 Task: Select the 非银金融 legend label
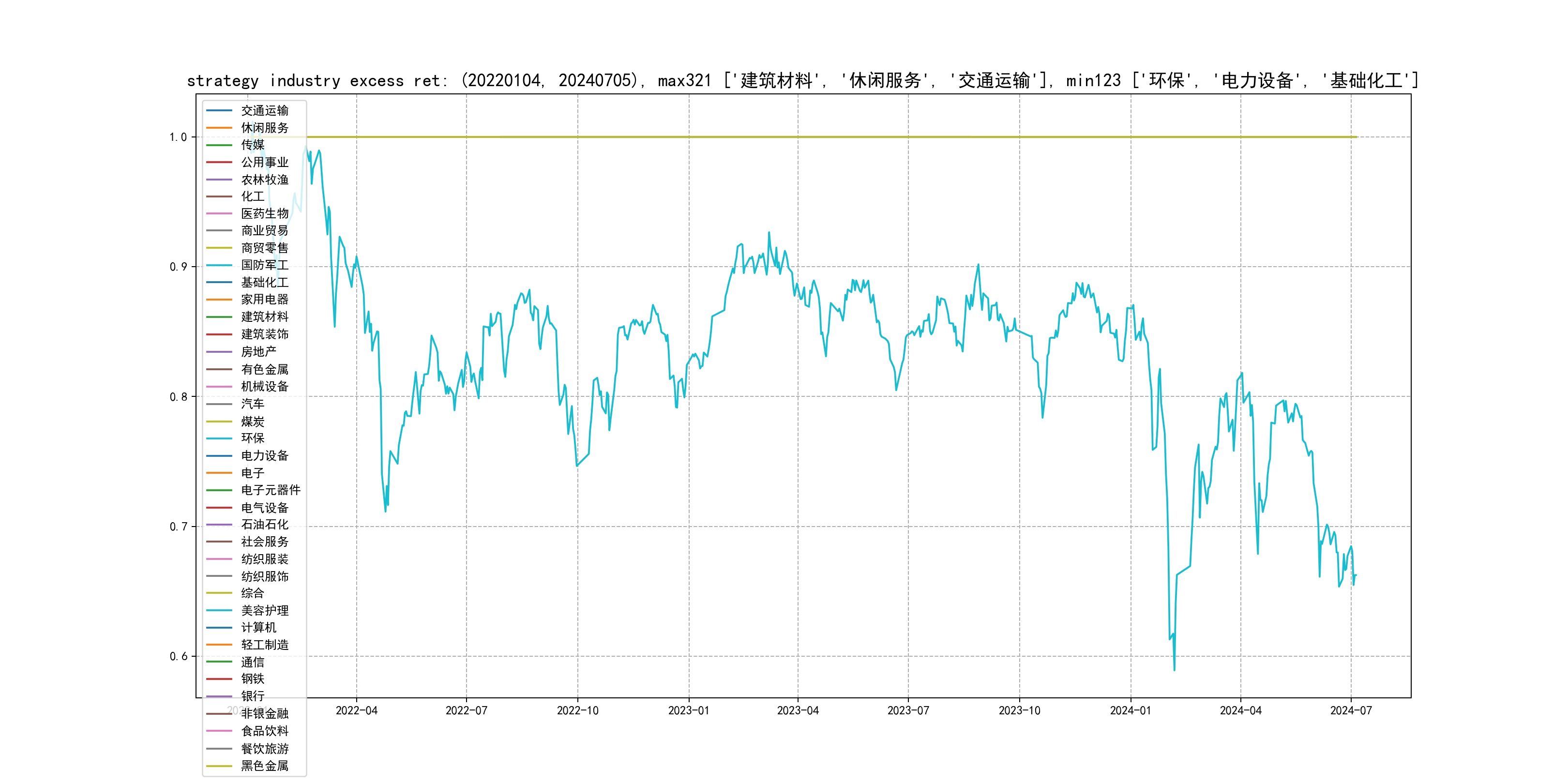tap(265, 713)
